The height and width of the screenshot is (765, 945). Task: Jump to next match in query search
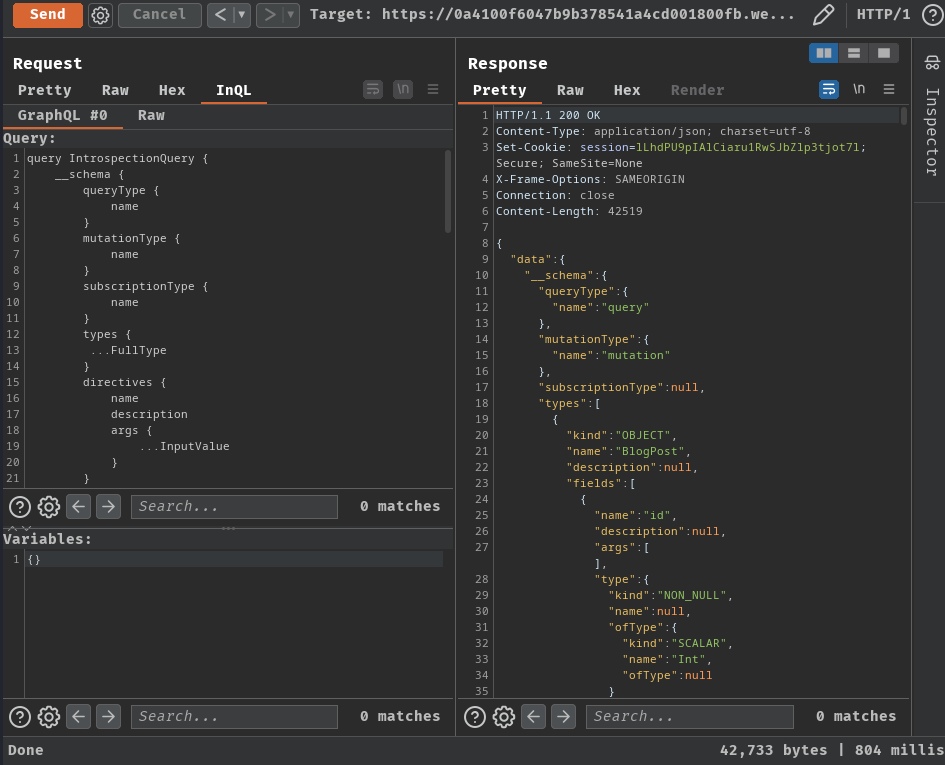108,507
